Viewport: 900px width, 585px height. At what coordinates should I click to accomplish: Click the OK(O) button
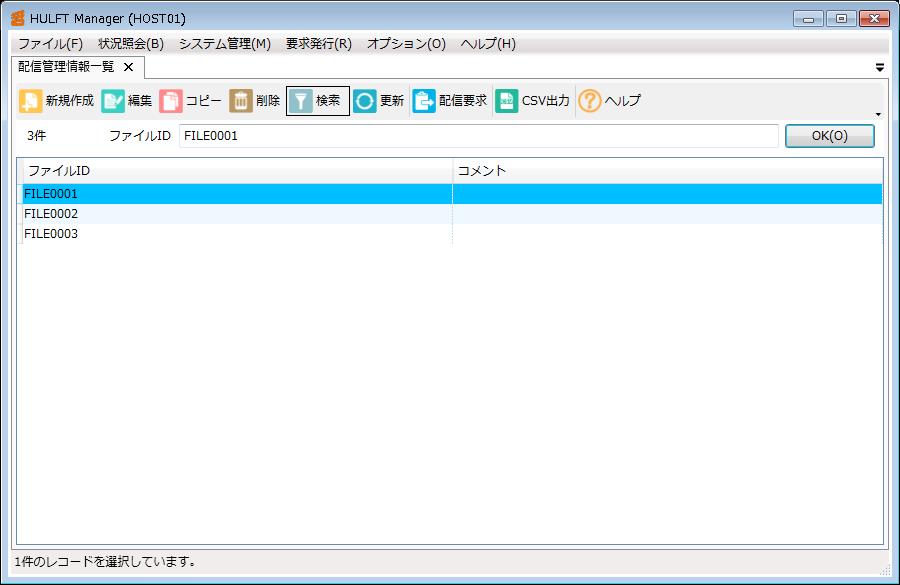coord(829,136)
